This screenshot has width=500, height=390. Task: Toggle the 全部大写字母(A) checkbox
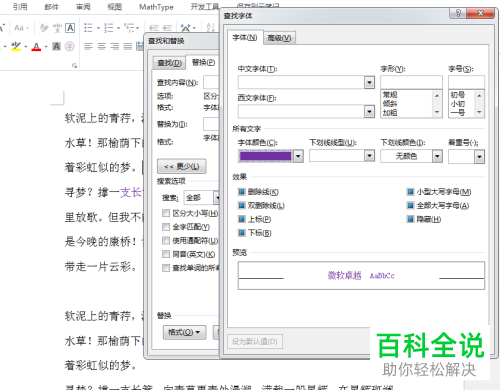(410, 205)
